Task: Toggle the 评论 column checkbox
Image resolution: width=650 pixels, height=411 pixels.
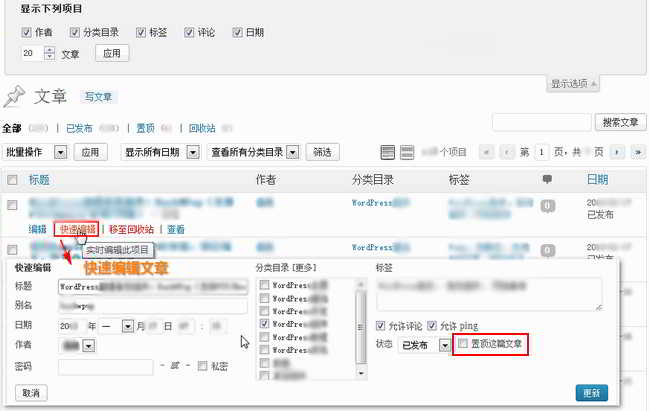Action: click(189, 32)
